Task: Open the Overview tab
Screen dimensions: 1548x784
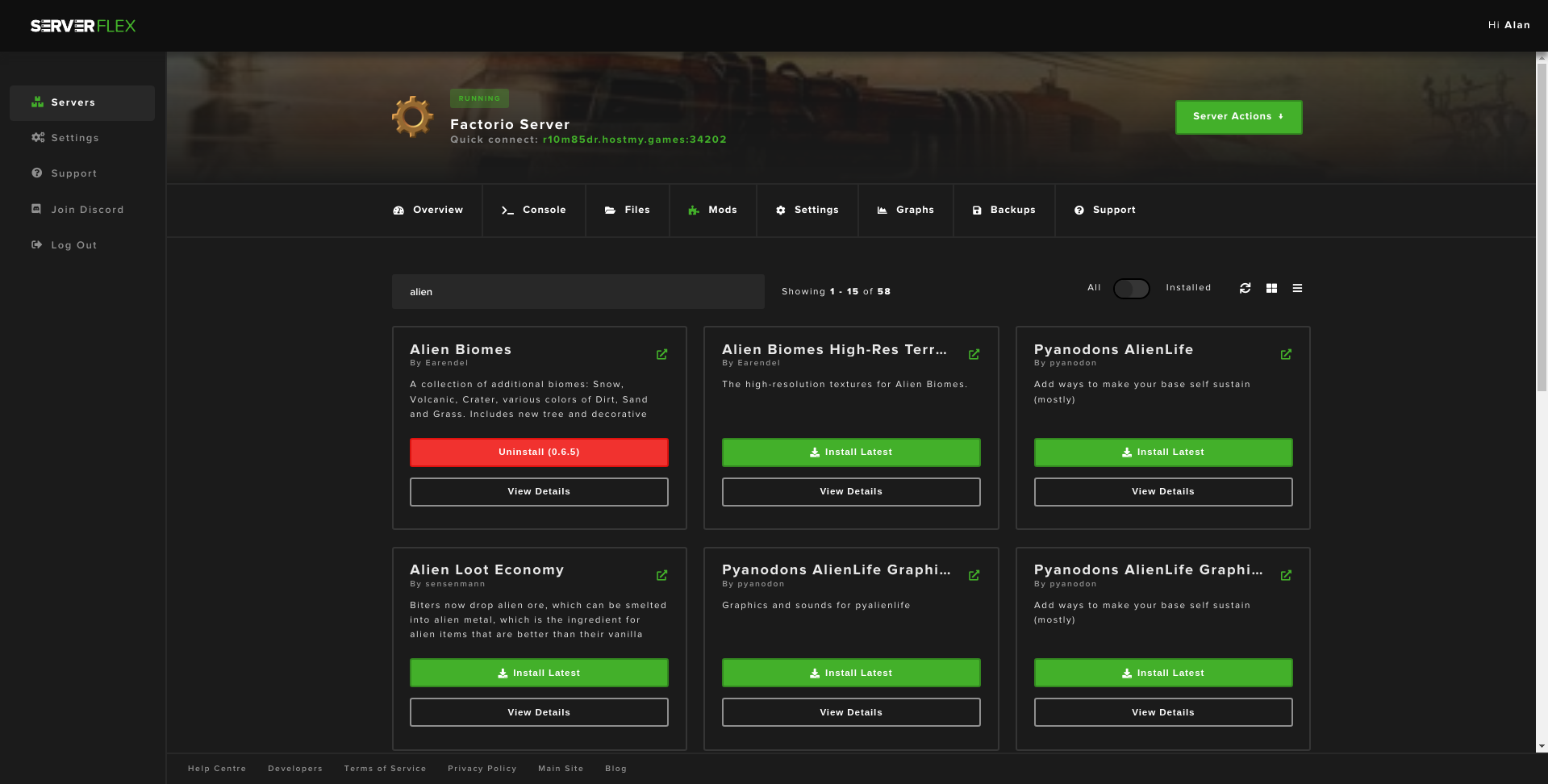Action: 428,210
